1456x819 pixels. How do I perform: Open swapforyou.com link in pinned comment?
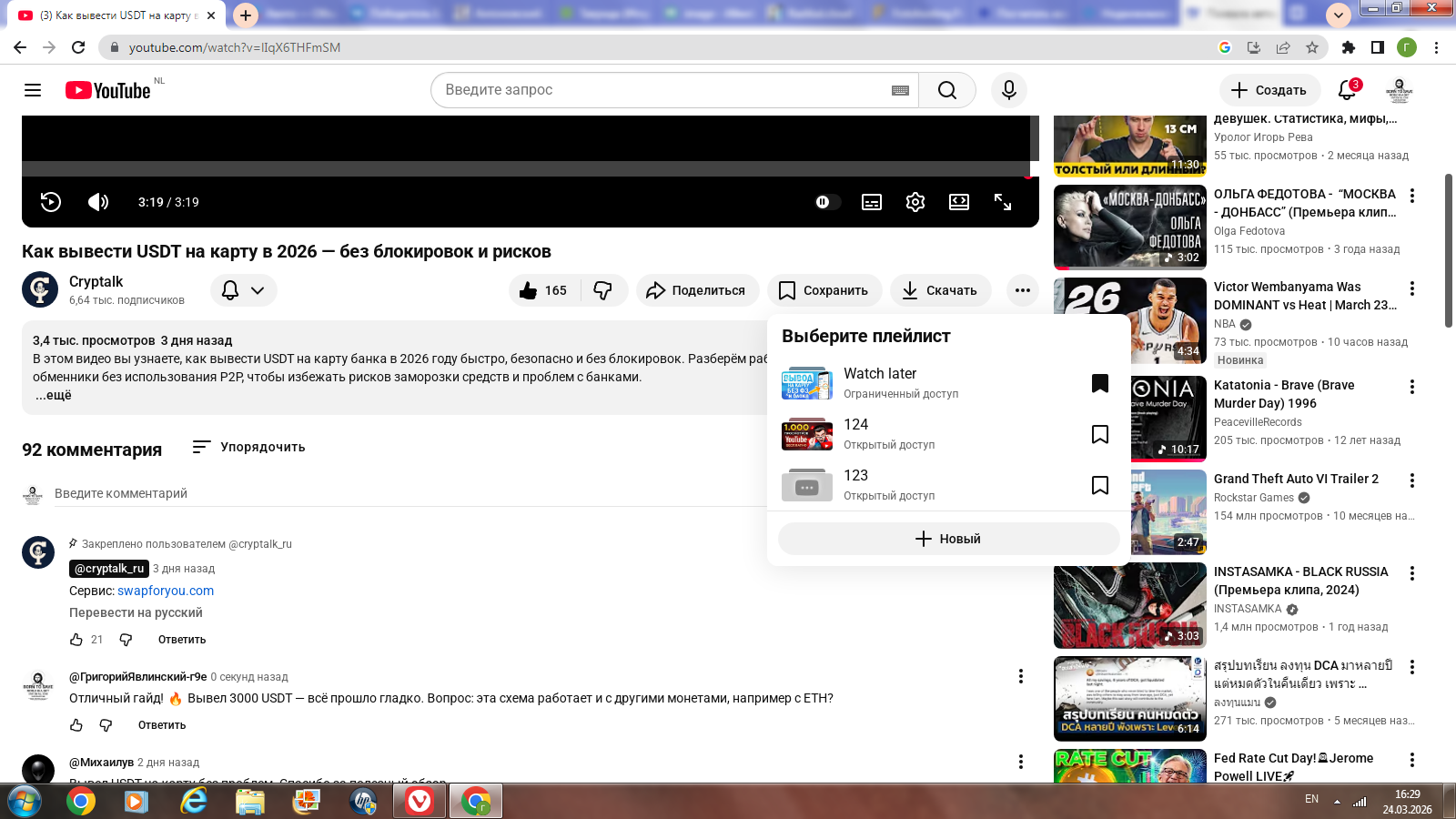166,591
